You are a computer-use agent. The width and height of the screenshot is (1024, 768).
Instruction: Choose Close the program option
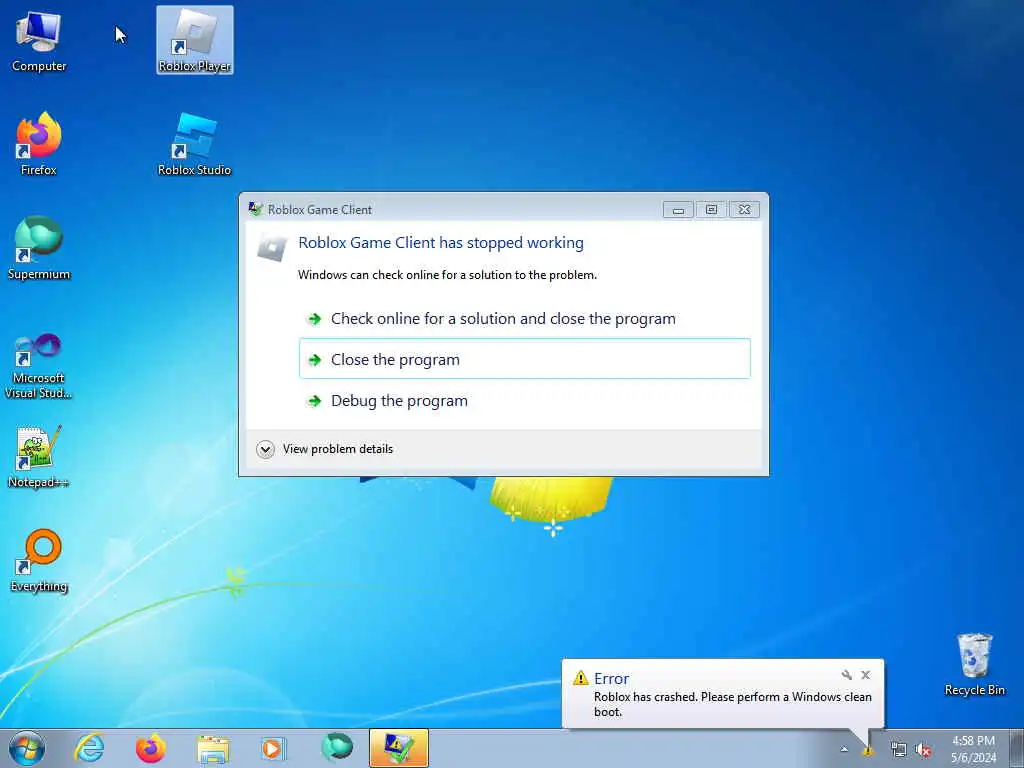click(524, 359)
